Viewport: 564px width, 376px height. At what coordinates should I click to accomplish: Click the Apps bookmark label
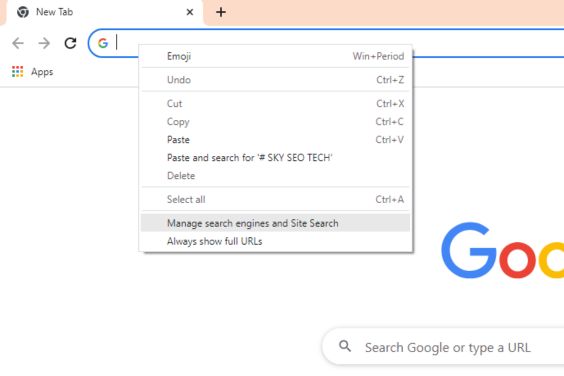pos(42,72)
